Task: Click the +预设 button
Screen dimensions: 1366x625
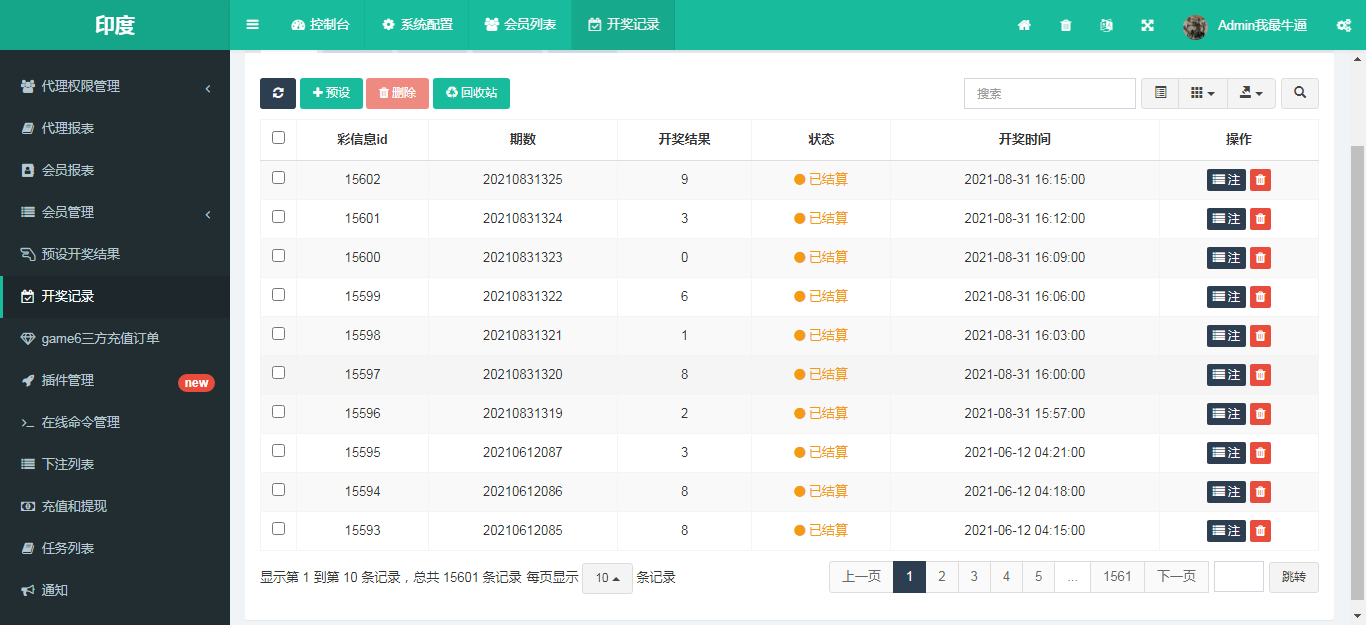Action: click(x=331, y=93)
